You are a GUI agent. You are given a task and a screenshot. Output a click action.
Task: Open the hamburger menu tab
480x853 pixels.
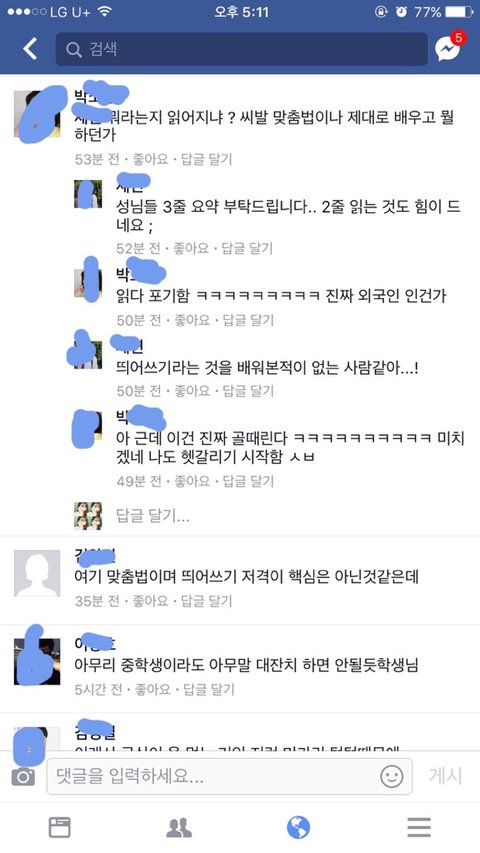tap(419, 827)
